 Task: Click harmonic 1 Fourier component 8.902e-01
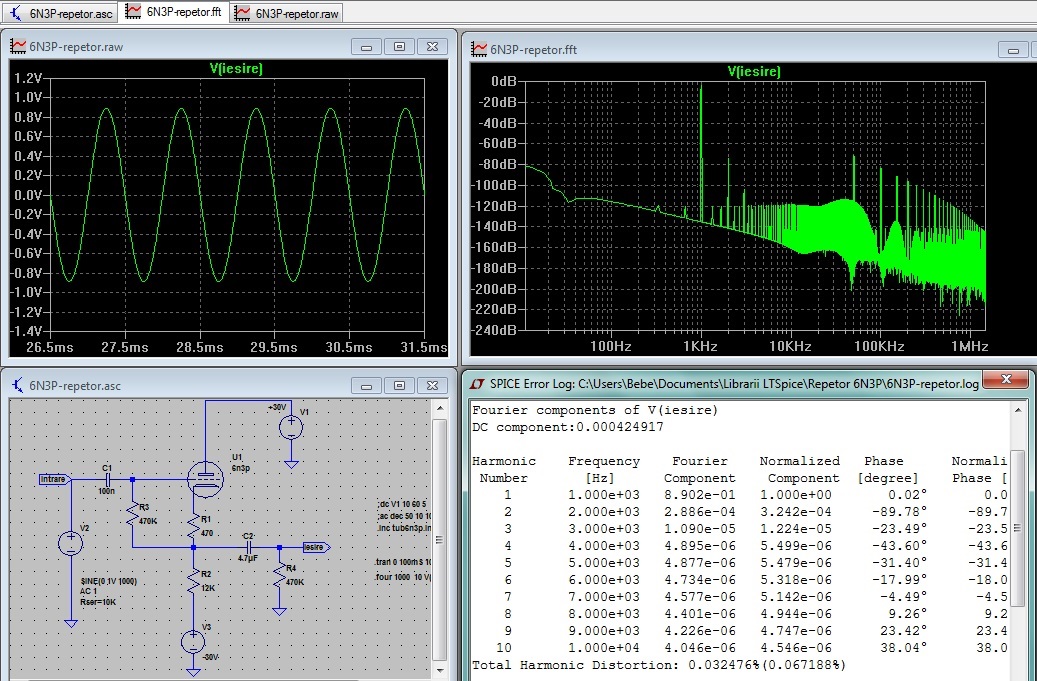click(x=700, y=495)
